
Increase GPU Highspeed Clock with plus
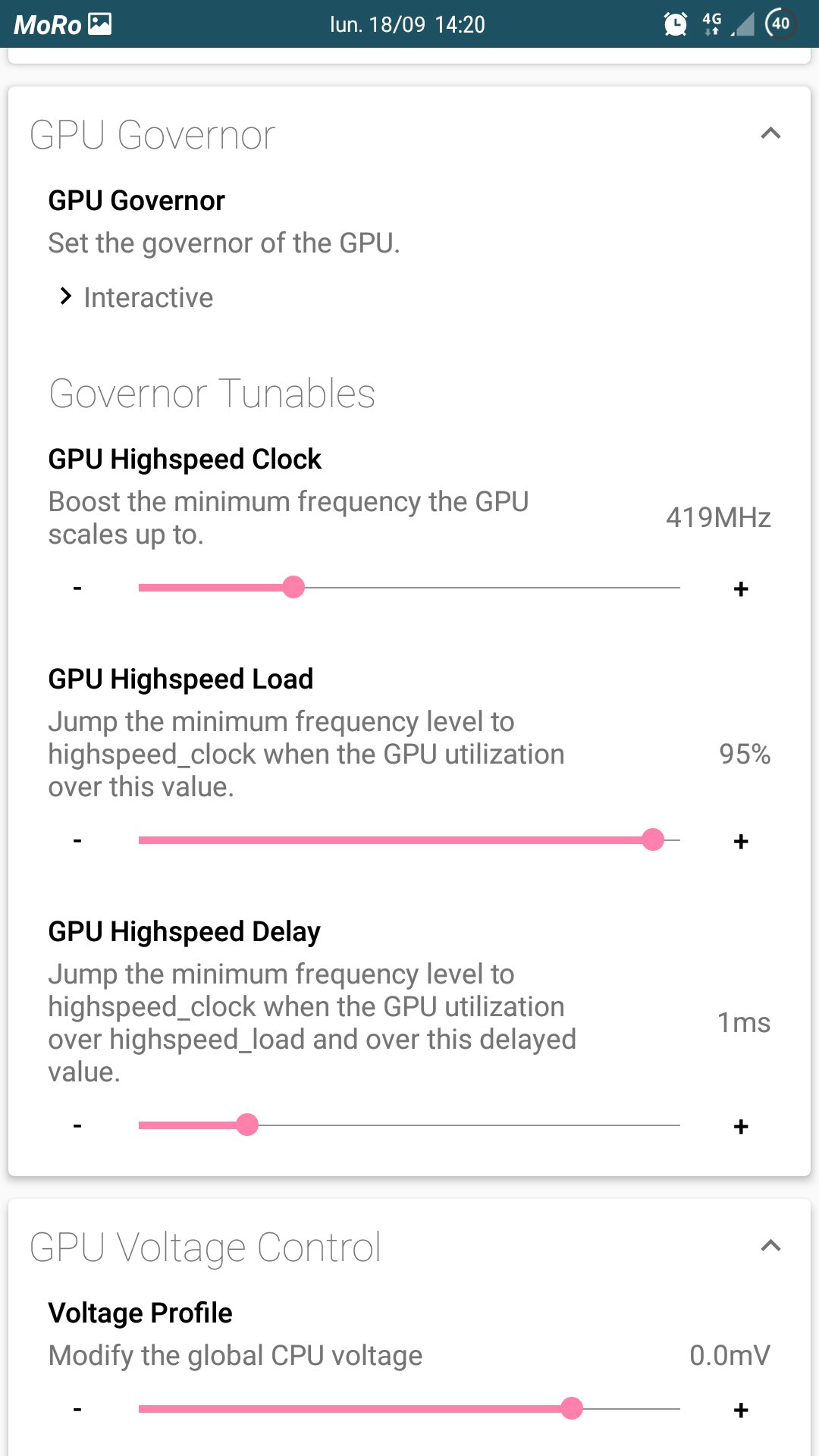[742, 588]
